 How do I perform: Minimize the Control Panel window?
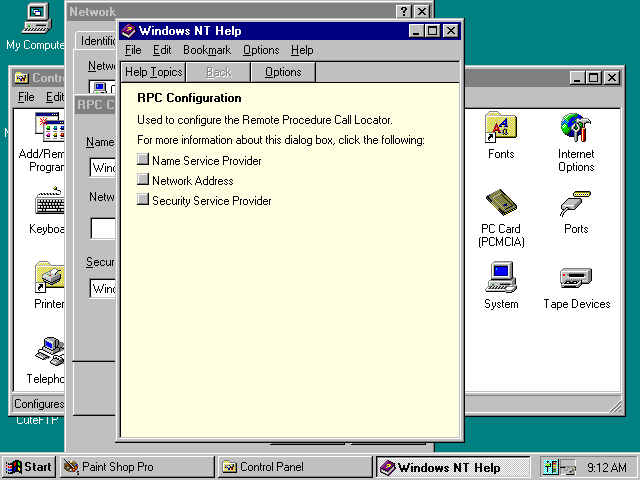pyautogui.click(x=577, y=78)
